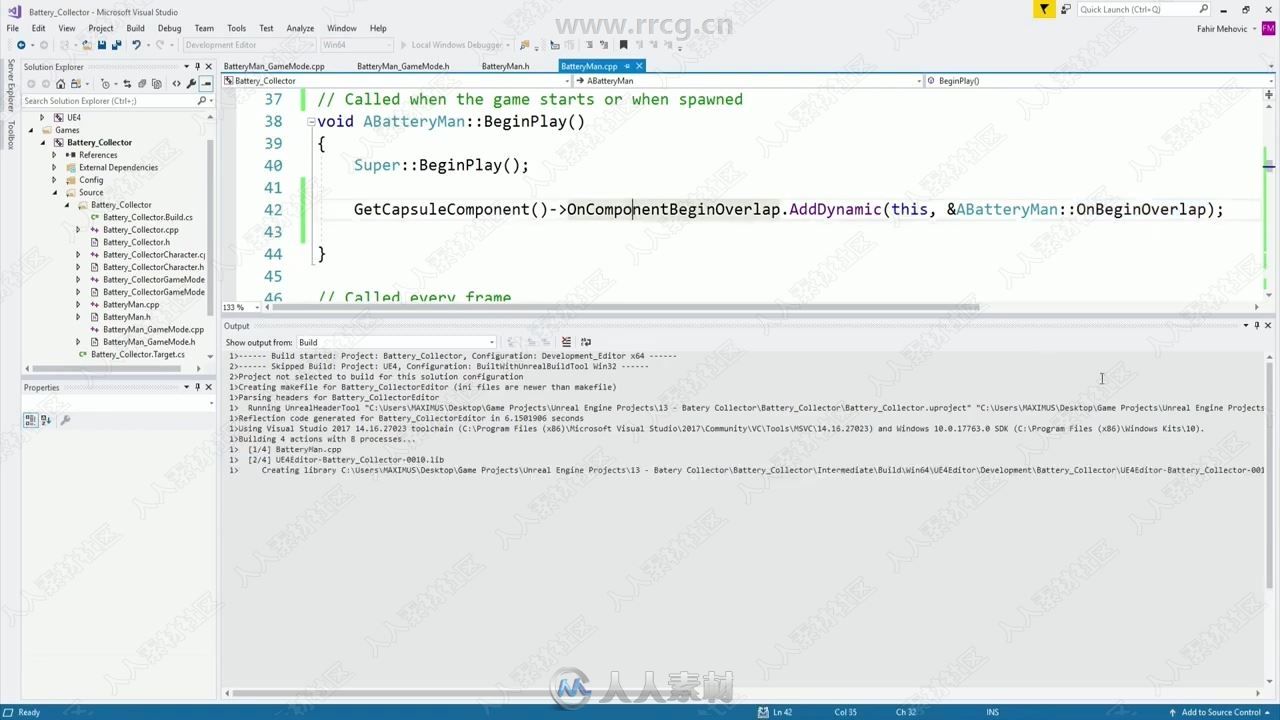Screen dimensions: 1280x720
Task: Click Add to Source Control in status bar
Action: pyautogui.click(x=1221, y=712)
